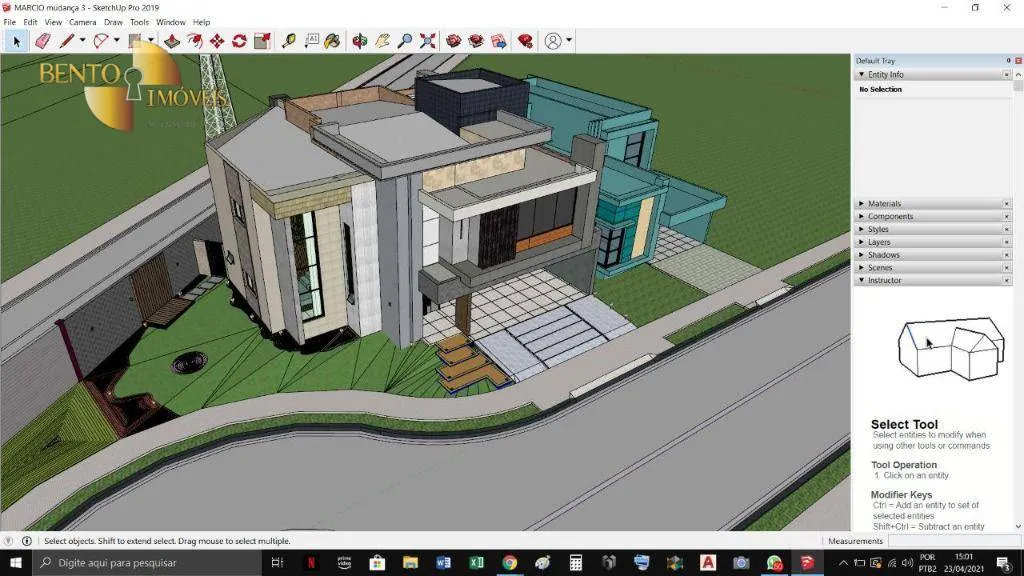Open AutoCAD from the taskbar
The height and width of the screenshot is (576, 1024).
(x=708, y=562)
